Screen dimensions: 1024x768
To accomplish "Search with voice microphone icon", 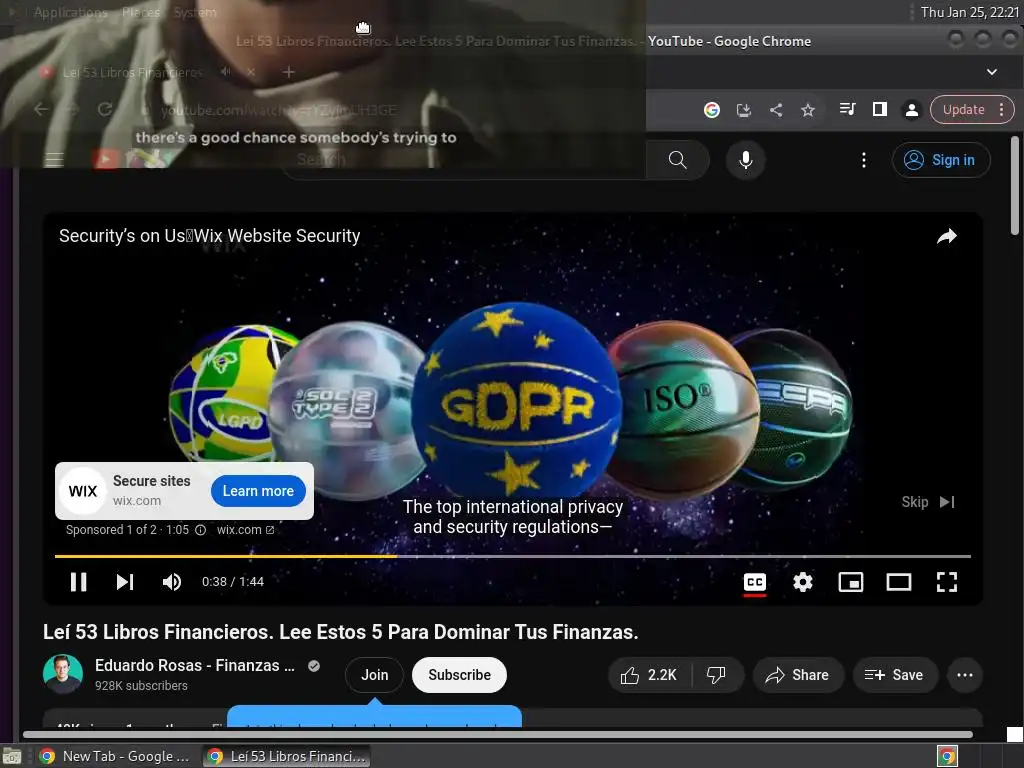I will point(745,160).
